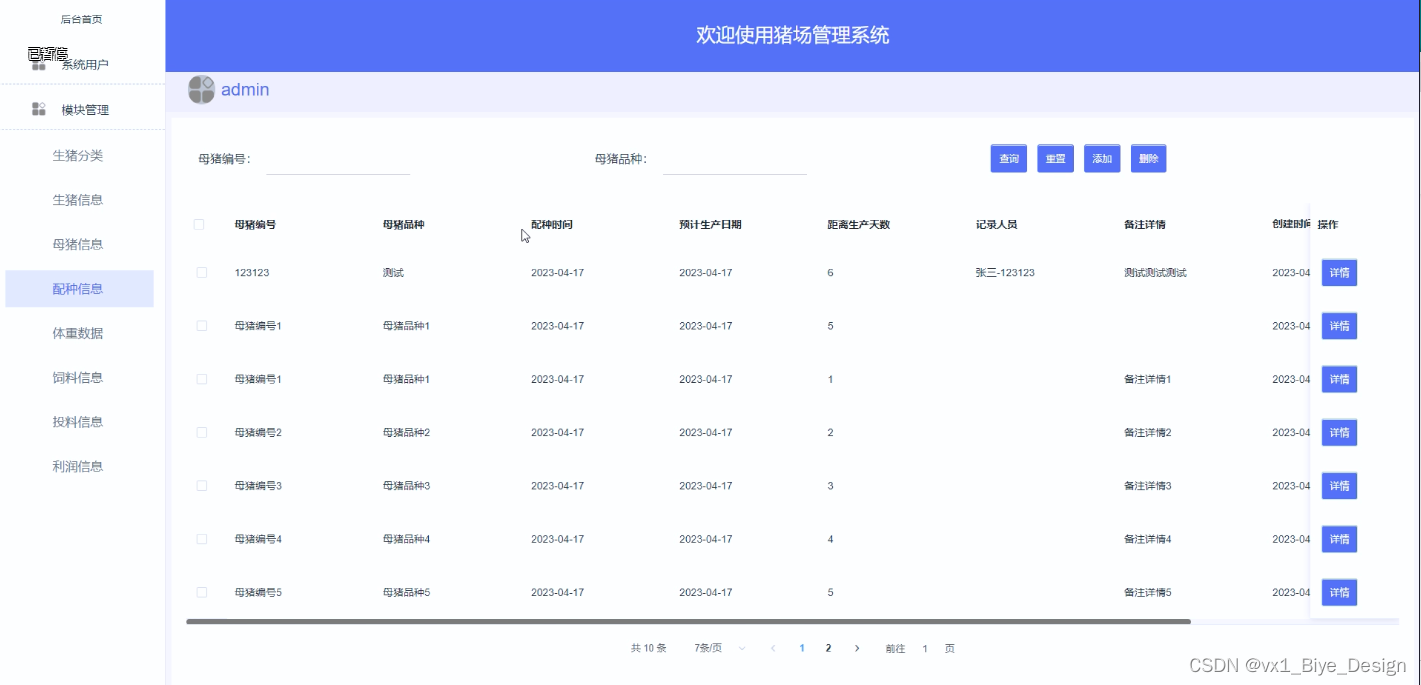Open 后台首页 in sidebar
Screen dimensions: 1421x685
tap(82, 19)
